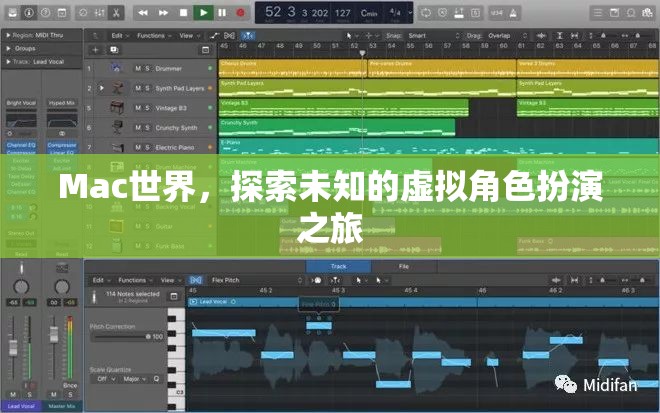This screenshot has height=413, width=660.
Task: Click the red Record button
Action: pyautogui.click(x=240, y=13)
